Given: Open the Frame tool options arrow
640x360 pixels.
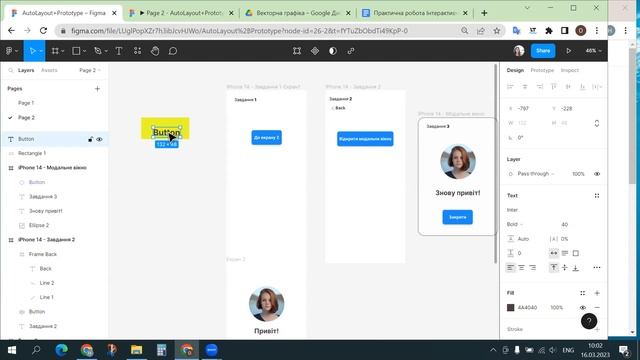Looking at the screenshot, I should pos(64,51).
